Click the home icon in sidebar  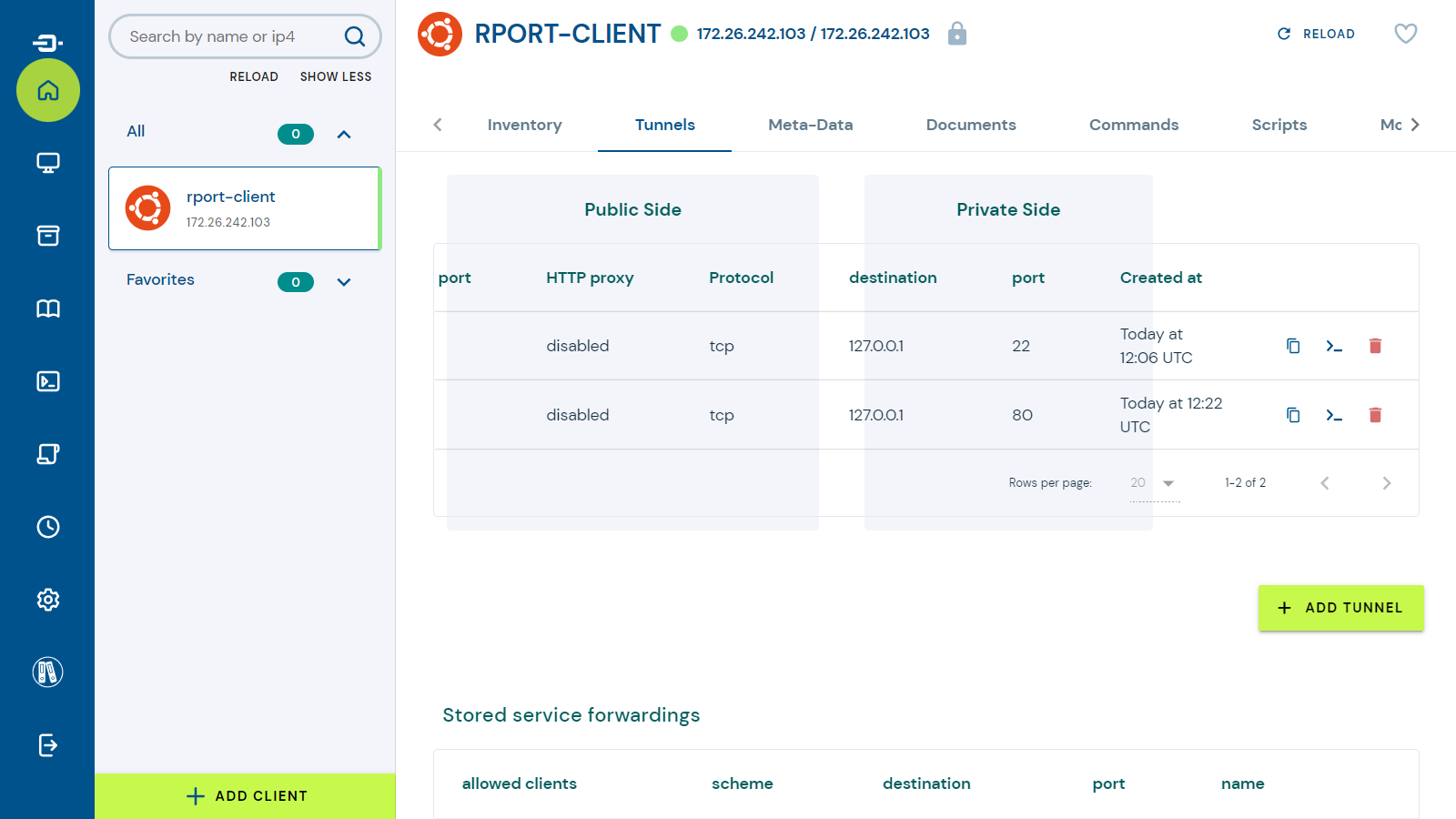[48, 90]
